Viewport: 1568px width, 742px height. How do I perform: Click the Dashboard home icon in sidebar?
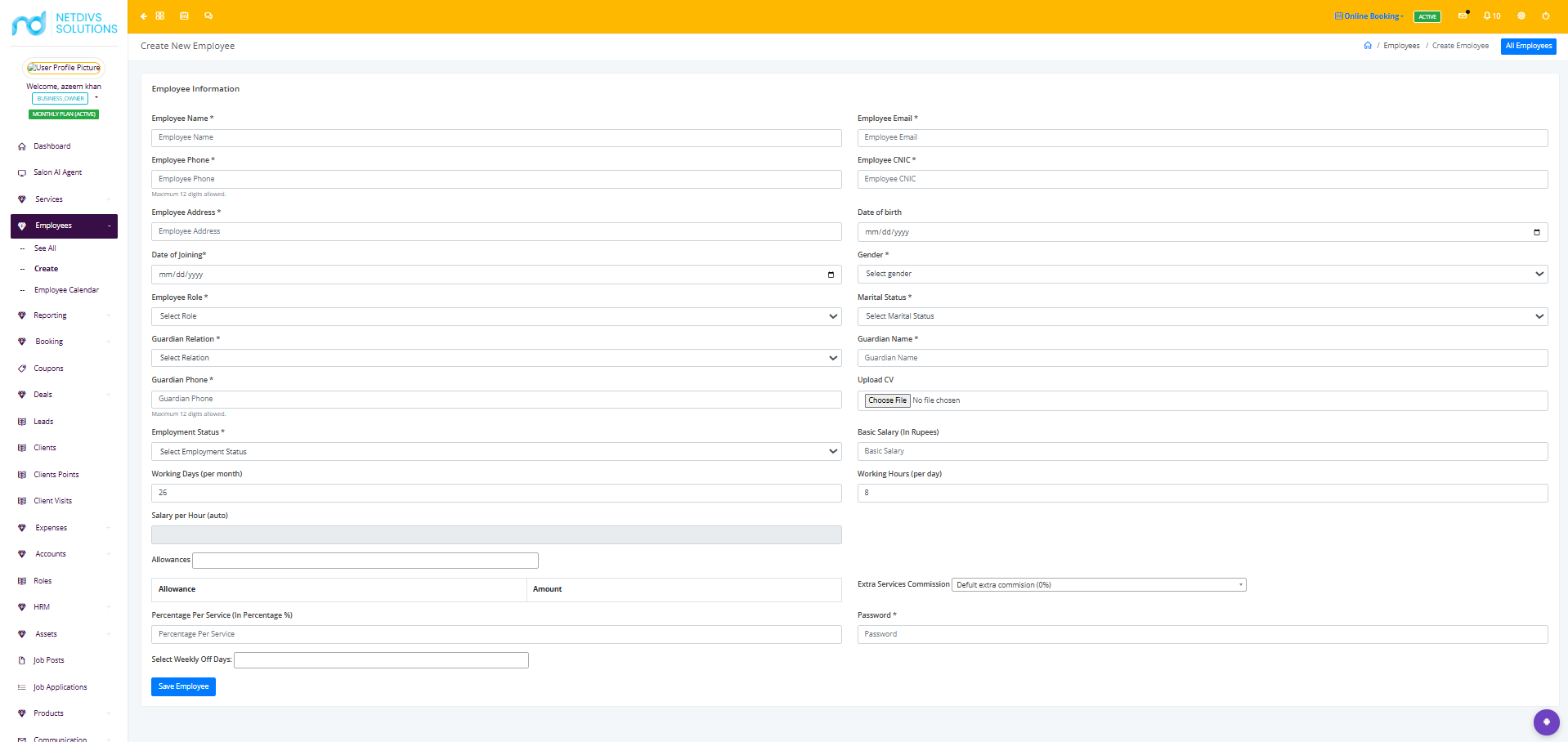click(22, 146)
